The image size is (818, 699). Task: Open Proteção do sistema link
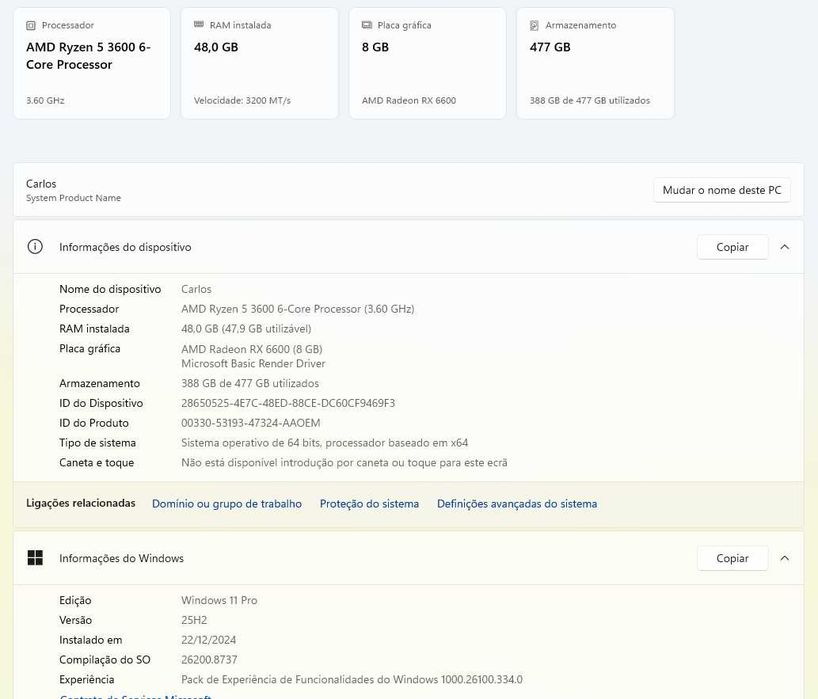(x=369, y=504)
